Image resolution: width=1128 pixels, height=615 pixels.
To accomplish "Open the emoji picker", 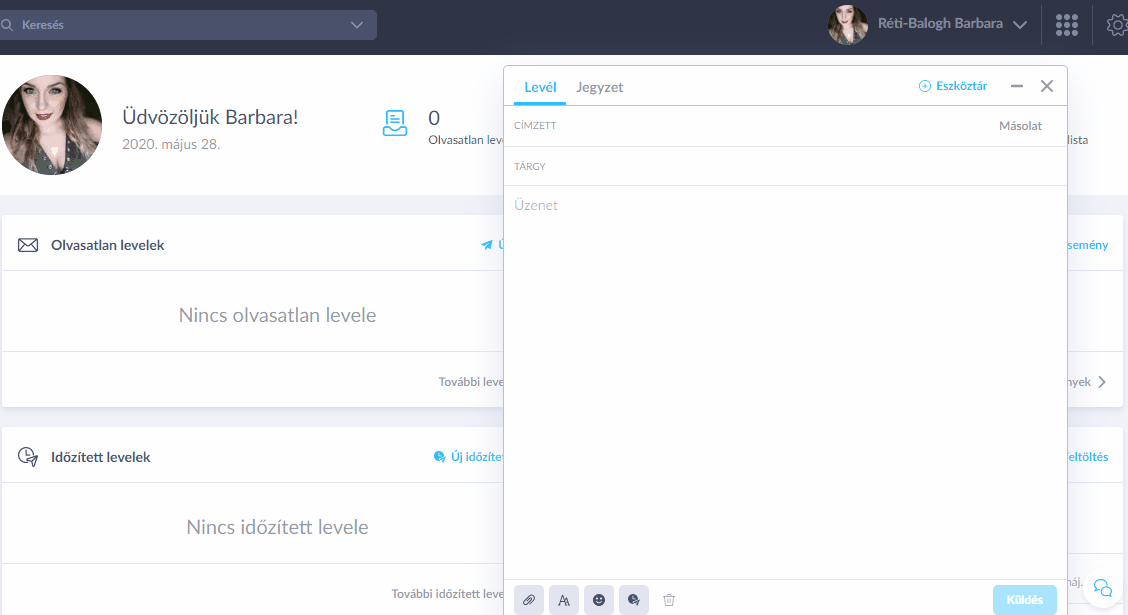I will coord(599,600).
